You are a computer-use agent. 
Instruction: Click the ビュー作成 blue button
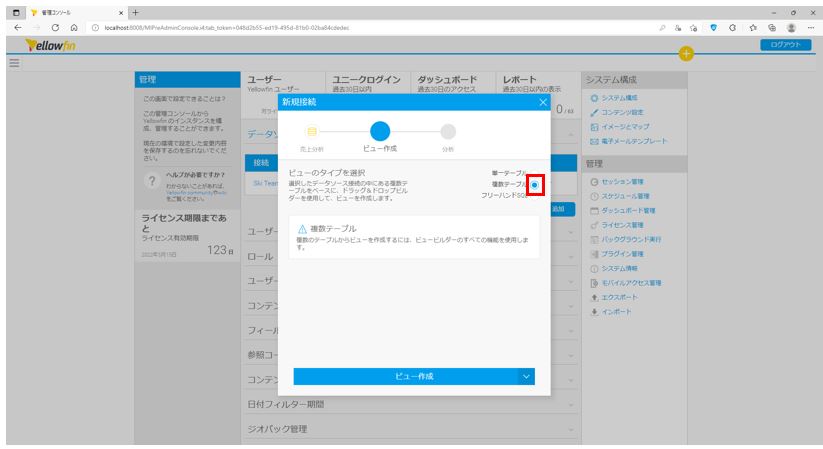tap(405, 377)
